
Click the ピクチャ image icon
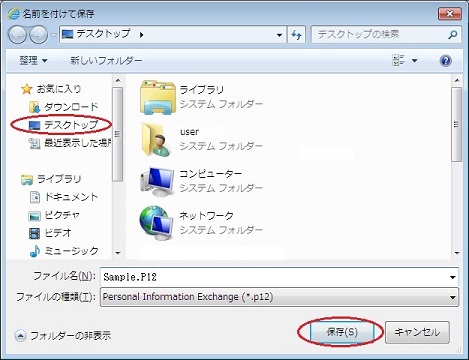pyautogui.click(x=34, y=216)
